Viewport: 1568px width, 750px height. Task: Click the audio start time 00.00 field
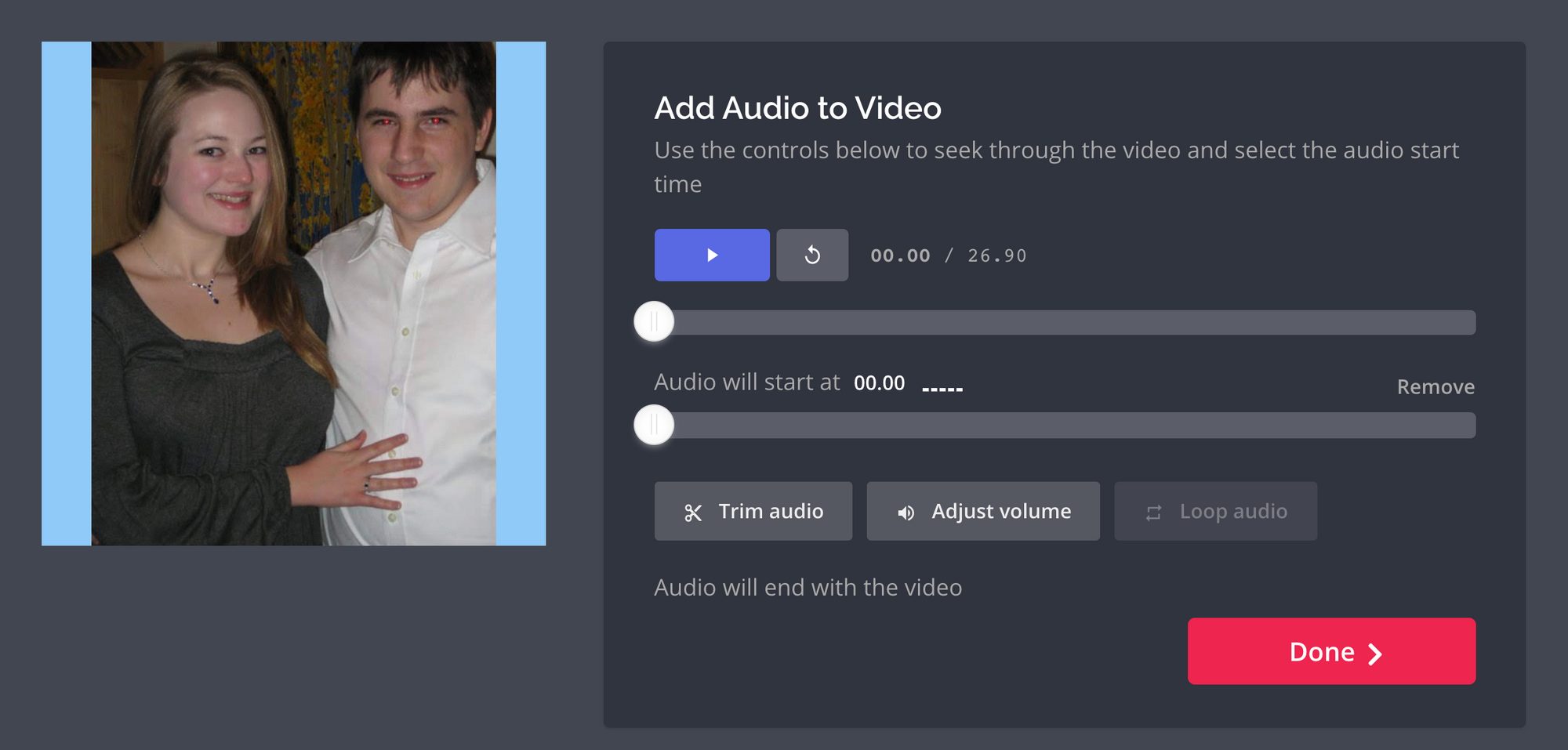(x=879, y=383)
